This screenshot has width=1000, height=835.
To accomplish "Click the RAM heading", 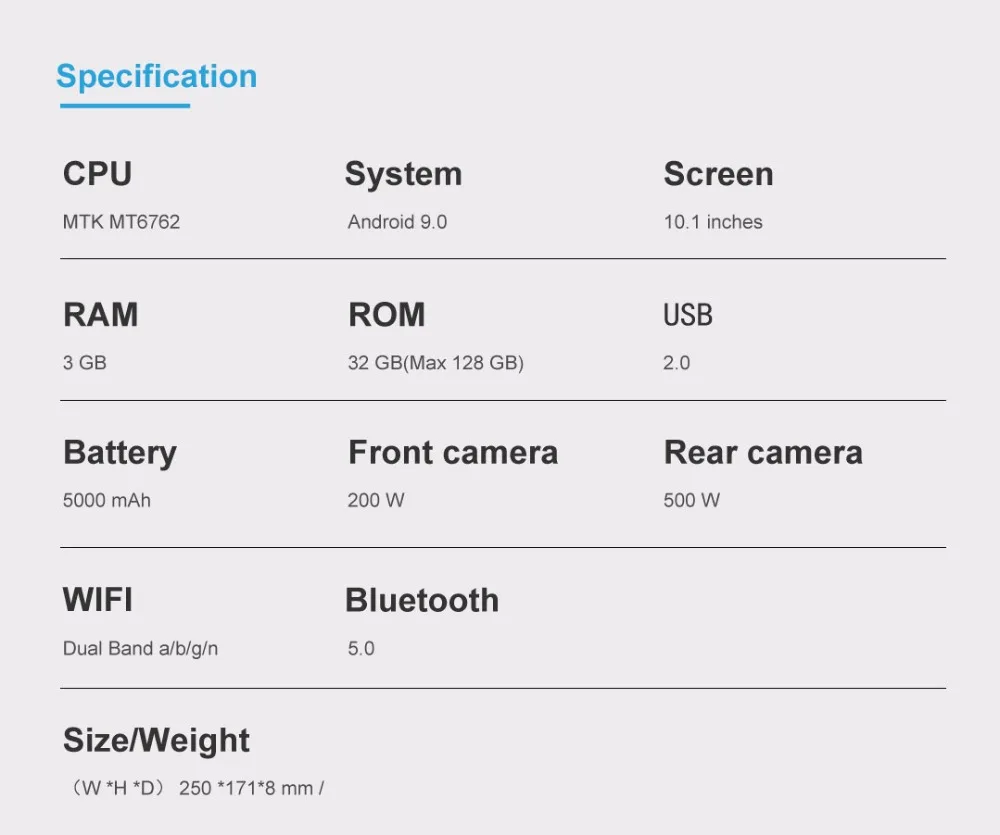I will (x=100, y=315).
